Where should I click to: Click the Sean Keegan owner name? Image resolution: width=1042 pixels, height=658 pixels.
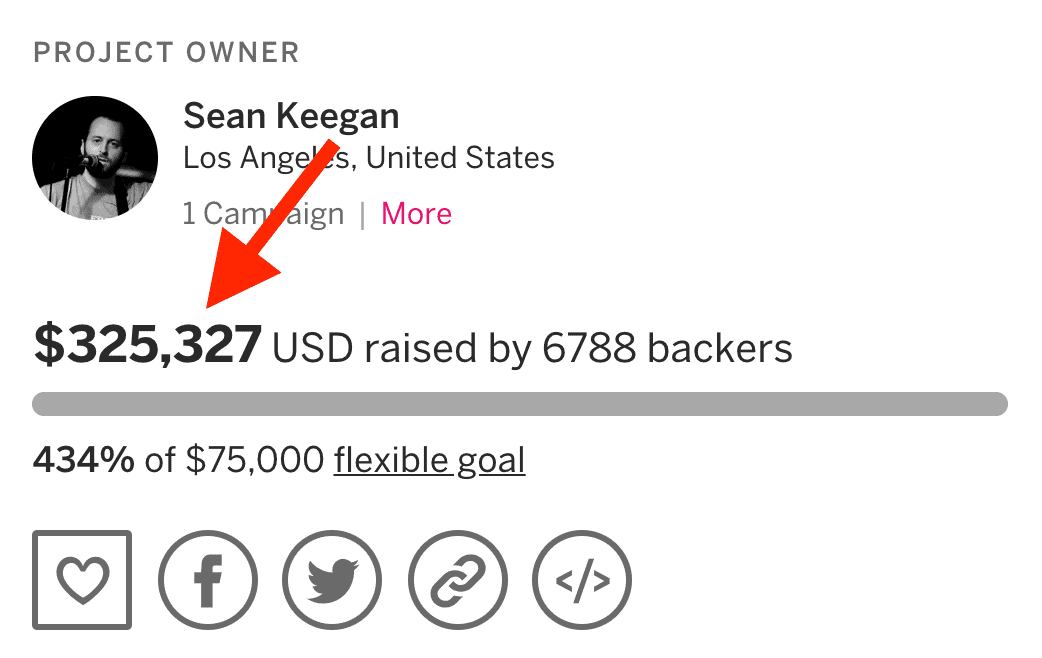pyautogui.click(x=291, y=117)
